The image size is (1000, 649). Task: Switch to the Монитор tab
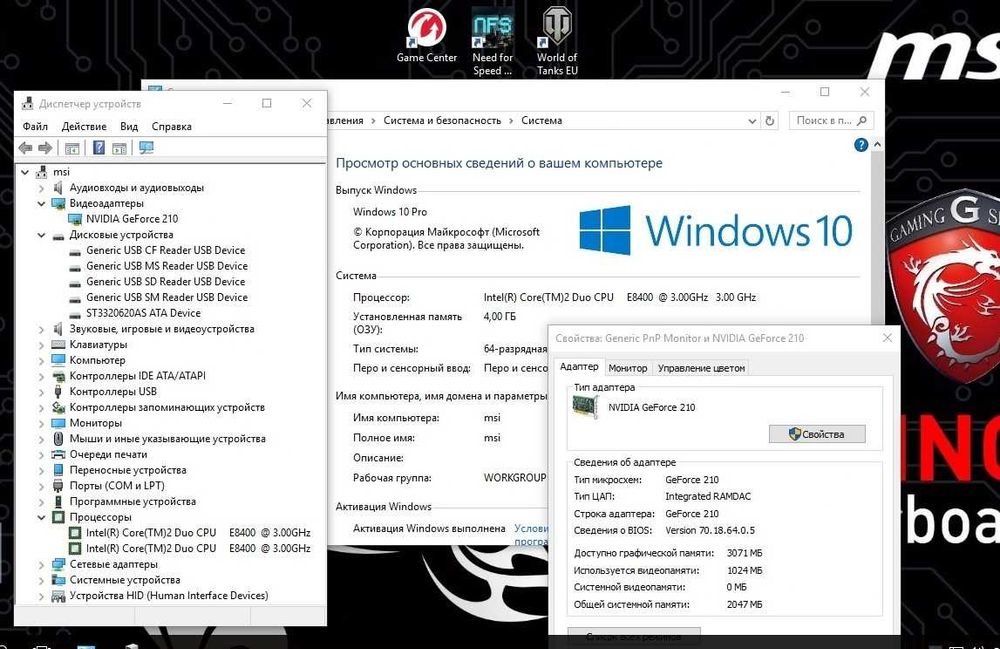click(628, 368)
